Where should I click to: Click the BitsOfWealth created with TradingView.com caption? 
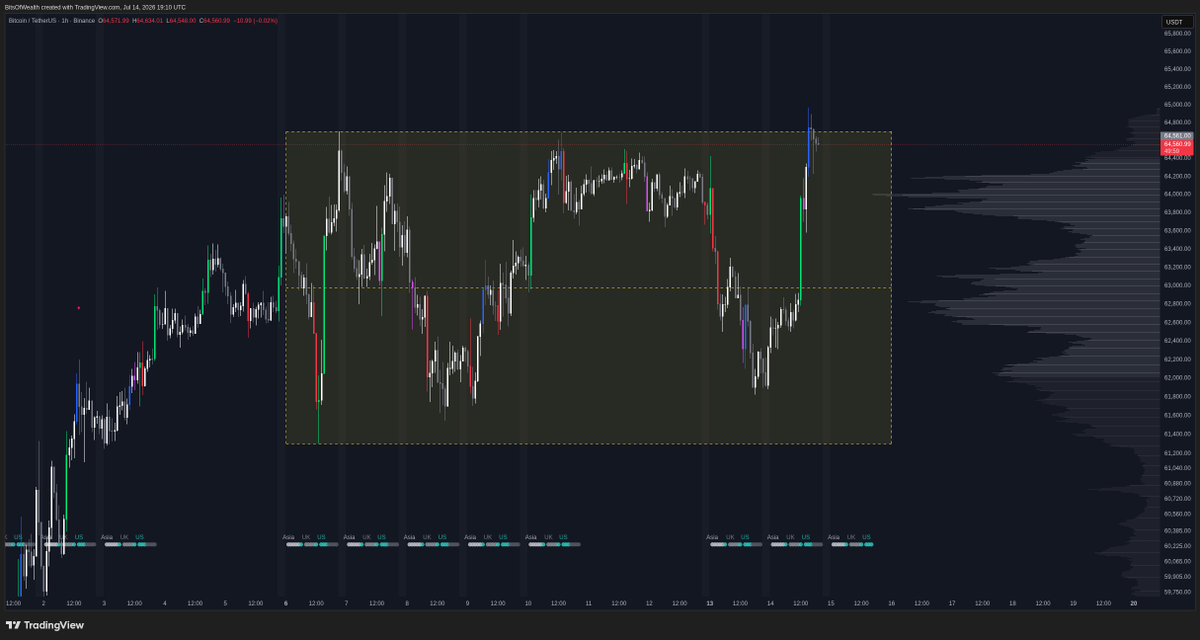click(x=95, y=7)
